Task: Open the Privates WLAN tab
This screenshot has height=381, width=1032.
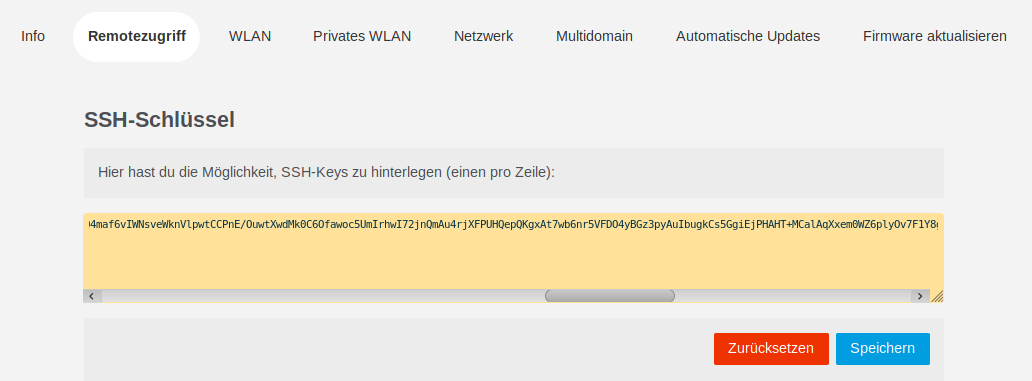Action: [362, 36]
